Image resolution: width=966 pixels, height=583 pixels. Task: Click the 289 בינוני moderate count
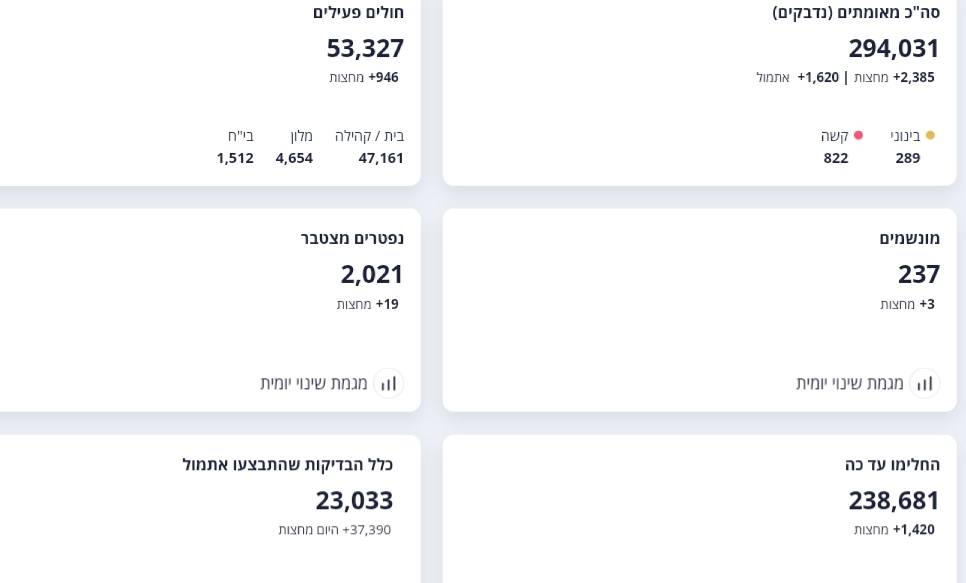[x=907, y=157]
